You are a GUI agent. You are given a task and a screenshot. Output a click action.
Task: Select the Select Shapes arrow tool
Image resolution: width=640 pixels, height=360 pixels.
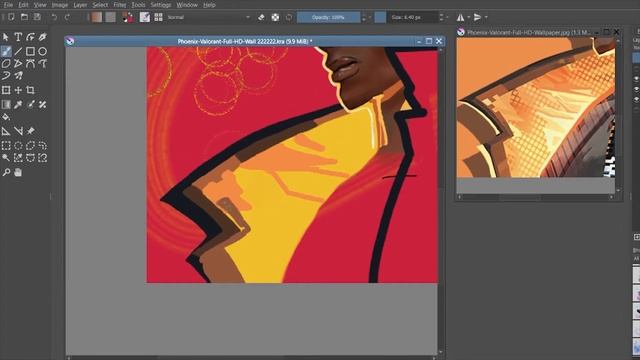(x=6, y=37)
